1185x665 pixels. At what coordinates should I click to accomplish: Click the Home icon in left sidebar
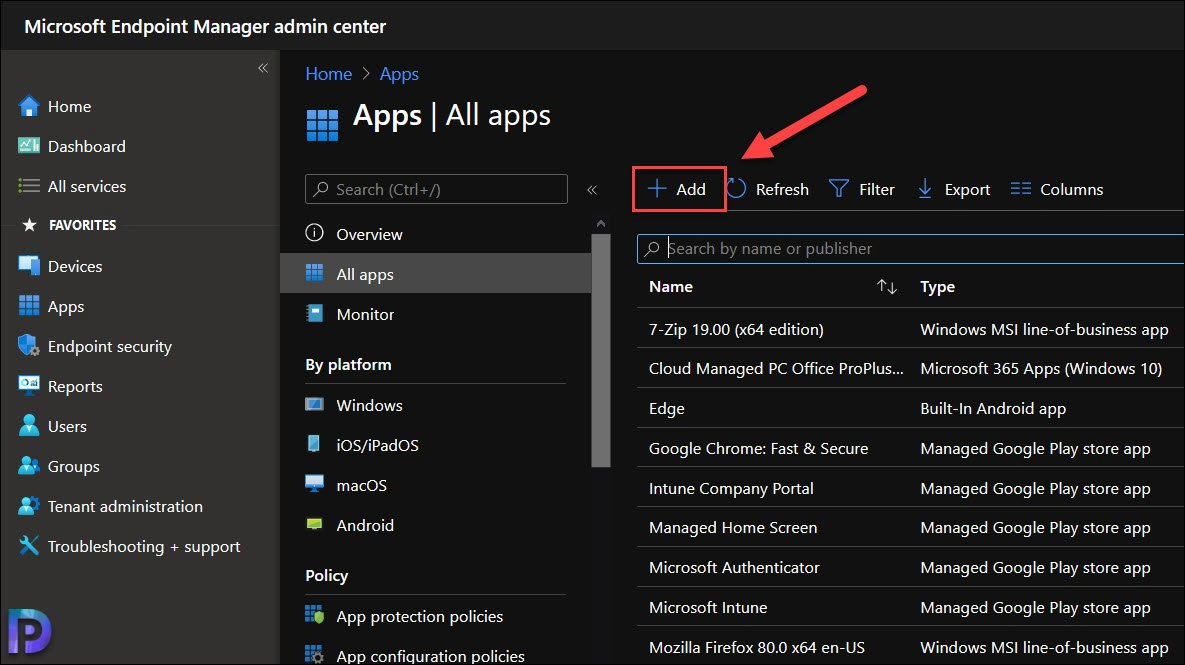coord(29,107)
